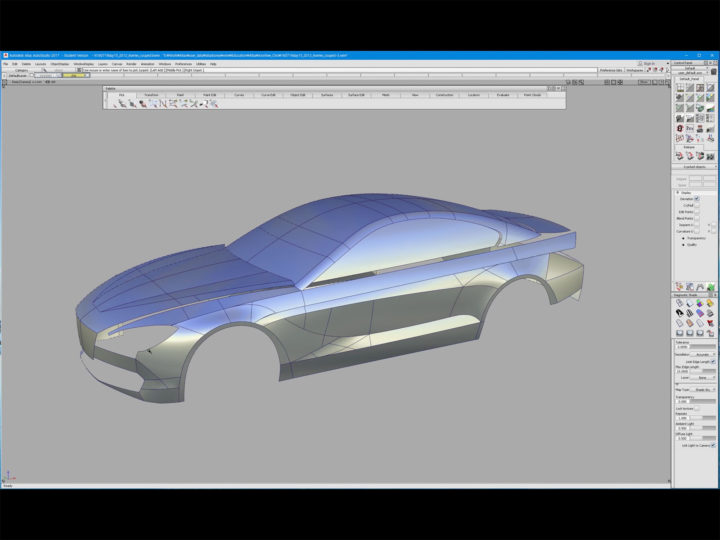The image size is (720, 540).
Task: Switch to the Curves palette tab
Action: click(x=239, y=95)
